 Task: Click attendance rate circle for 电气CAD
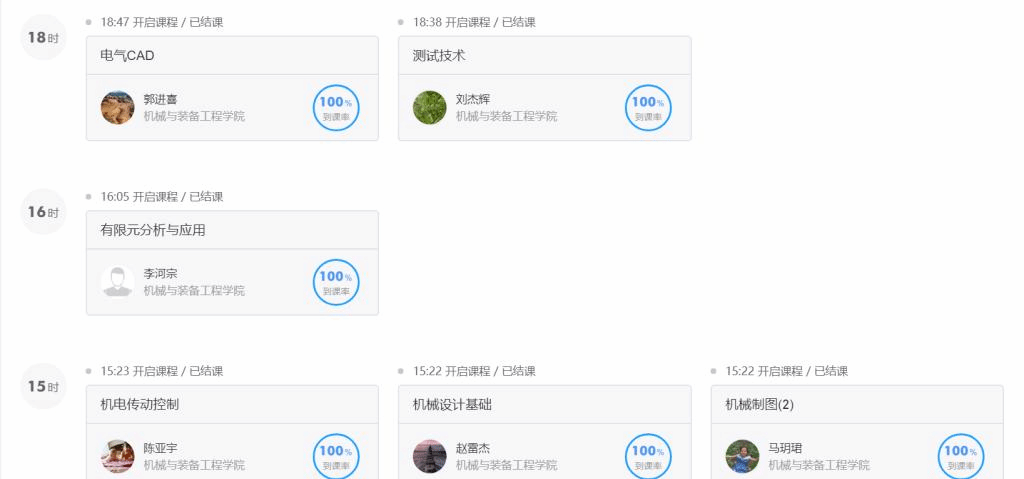pos(336,107)
